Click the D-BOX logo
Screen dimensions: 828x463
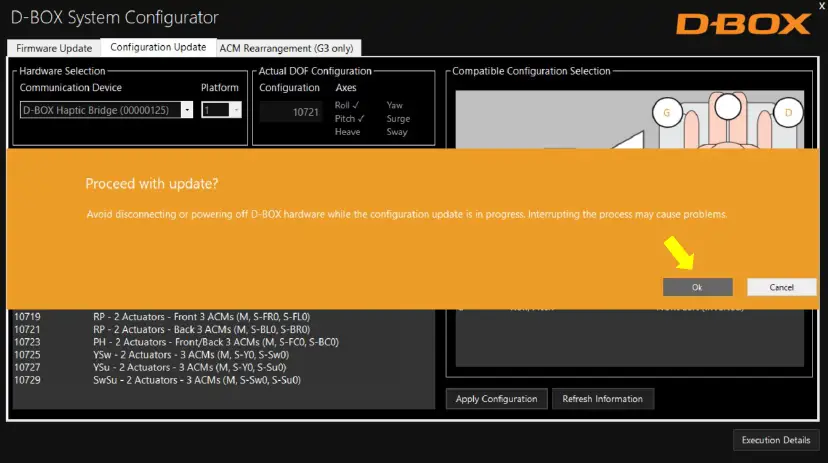(x=743, y=24)
